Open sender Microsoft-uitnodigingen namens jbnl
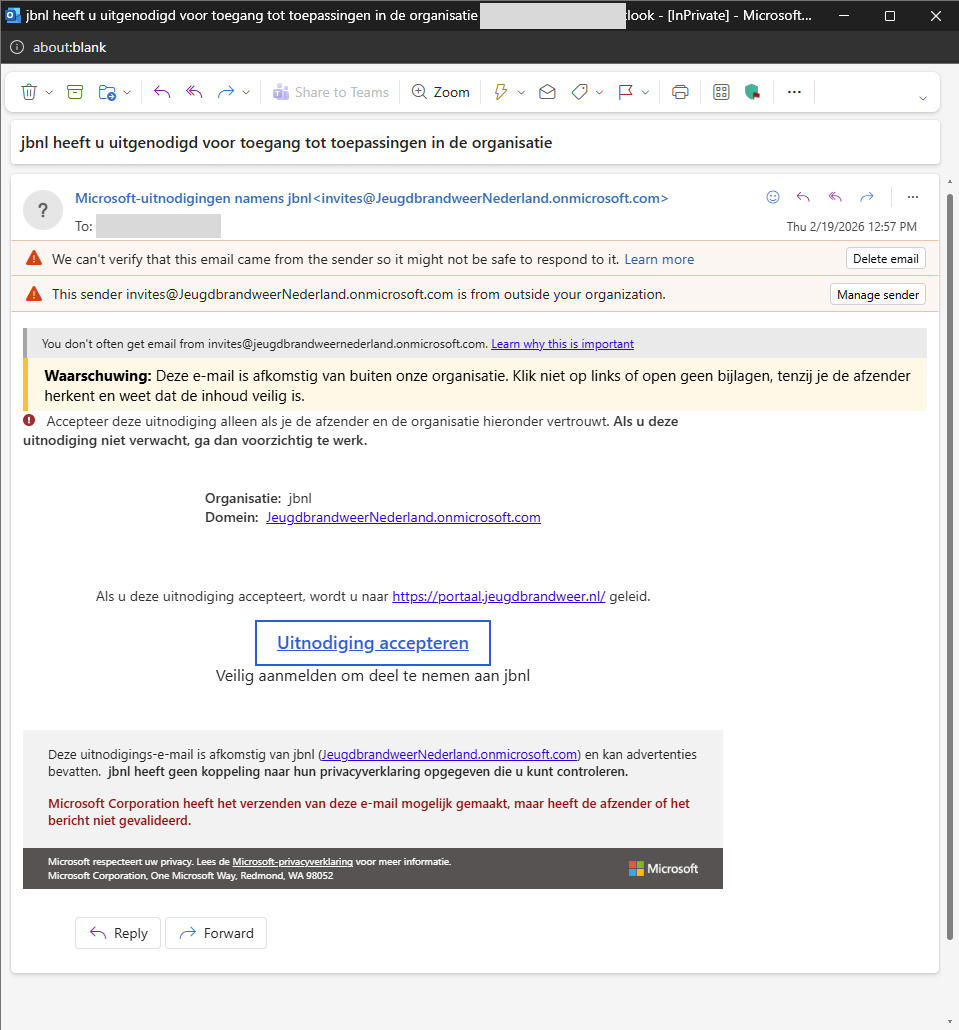Viewport: 959px width, 1030px height. pyautogui.click(x=372, y=198)
